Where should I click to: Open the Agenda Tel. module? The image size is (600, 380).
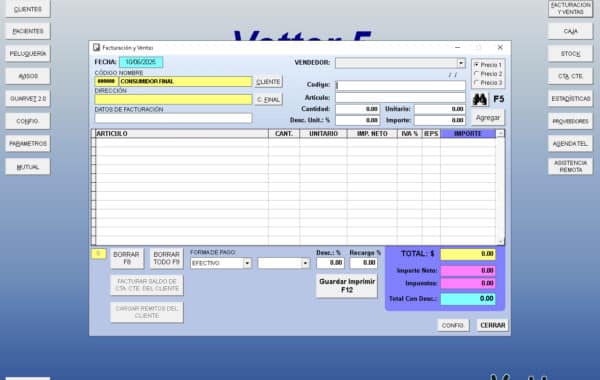[x=570, y=144]
